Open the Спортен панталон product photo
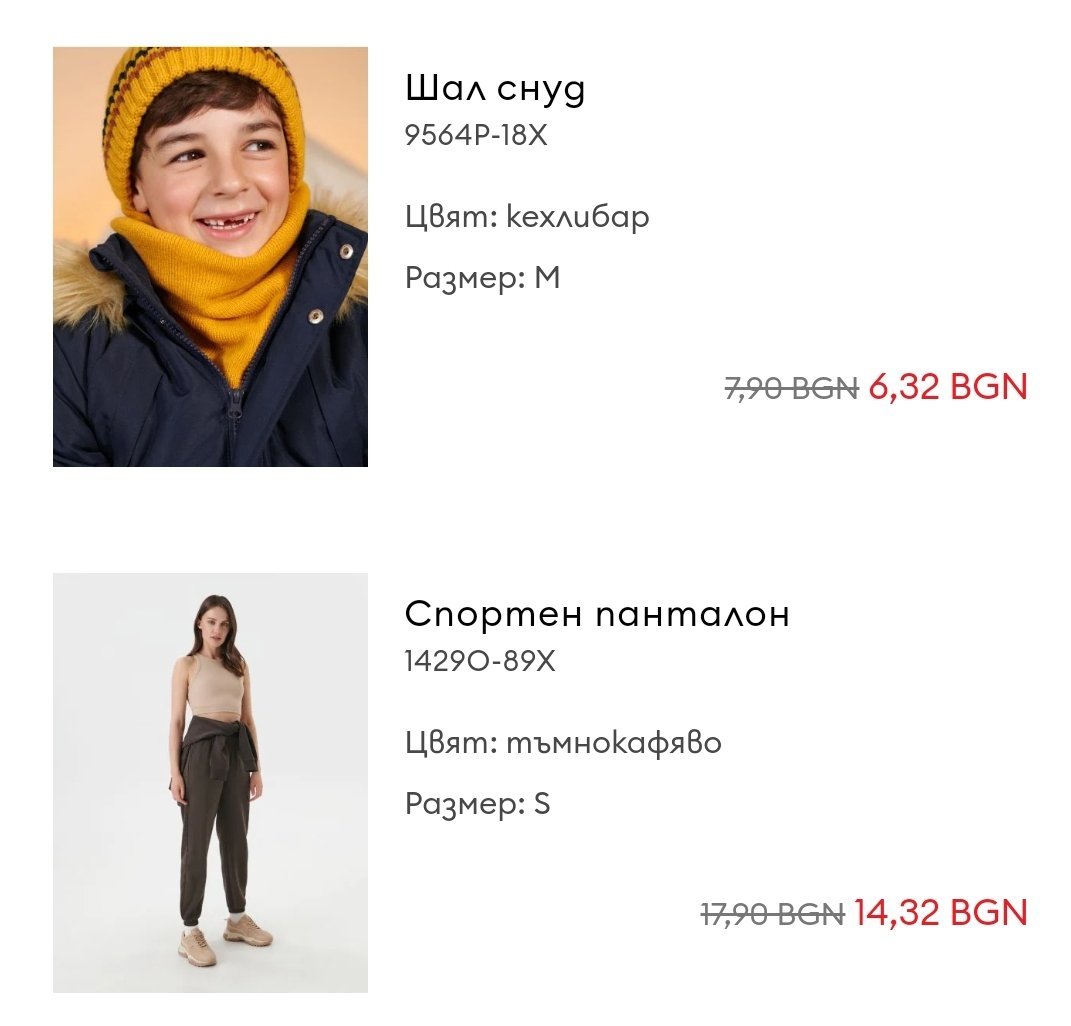This screenshot has height=1026, width=1071. [x=210, y=783]
